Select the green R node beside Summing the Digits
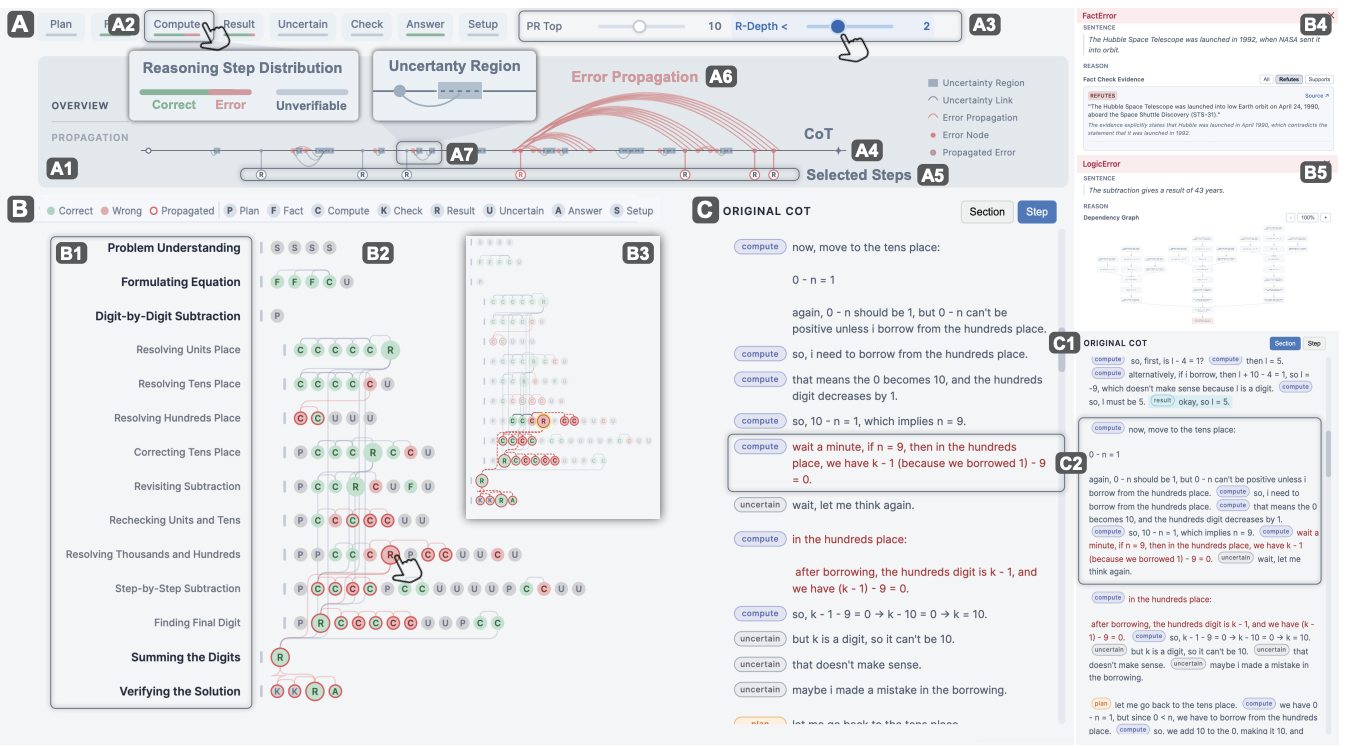Viewport: 1352px width, 748px height. 281,657
